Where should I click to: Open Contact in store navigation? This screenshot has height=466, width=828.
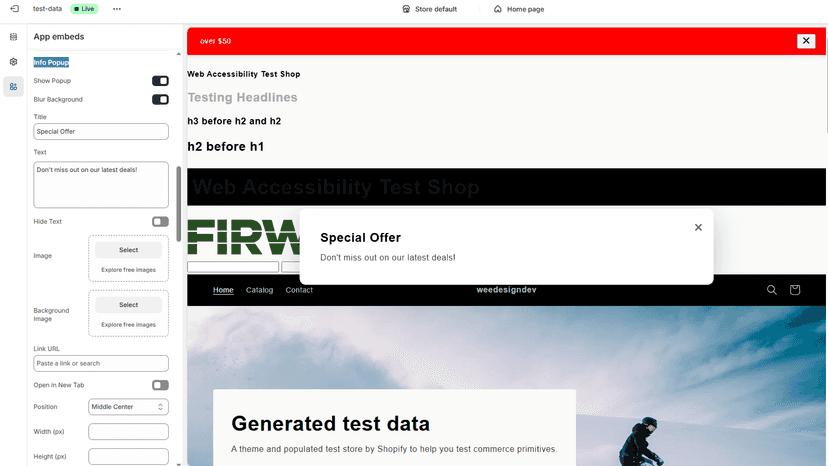click(x=299, y=290)
